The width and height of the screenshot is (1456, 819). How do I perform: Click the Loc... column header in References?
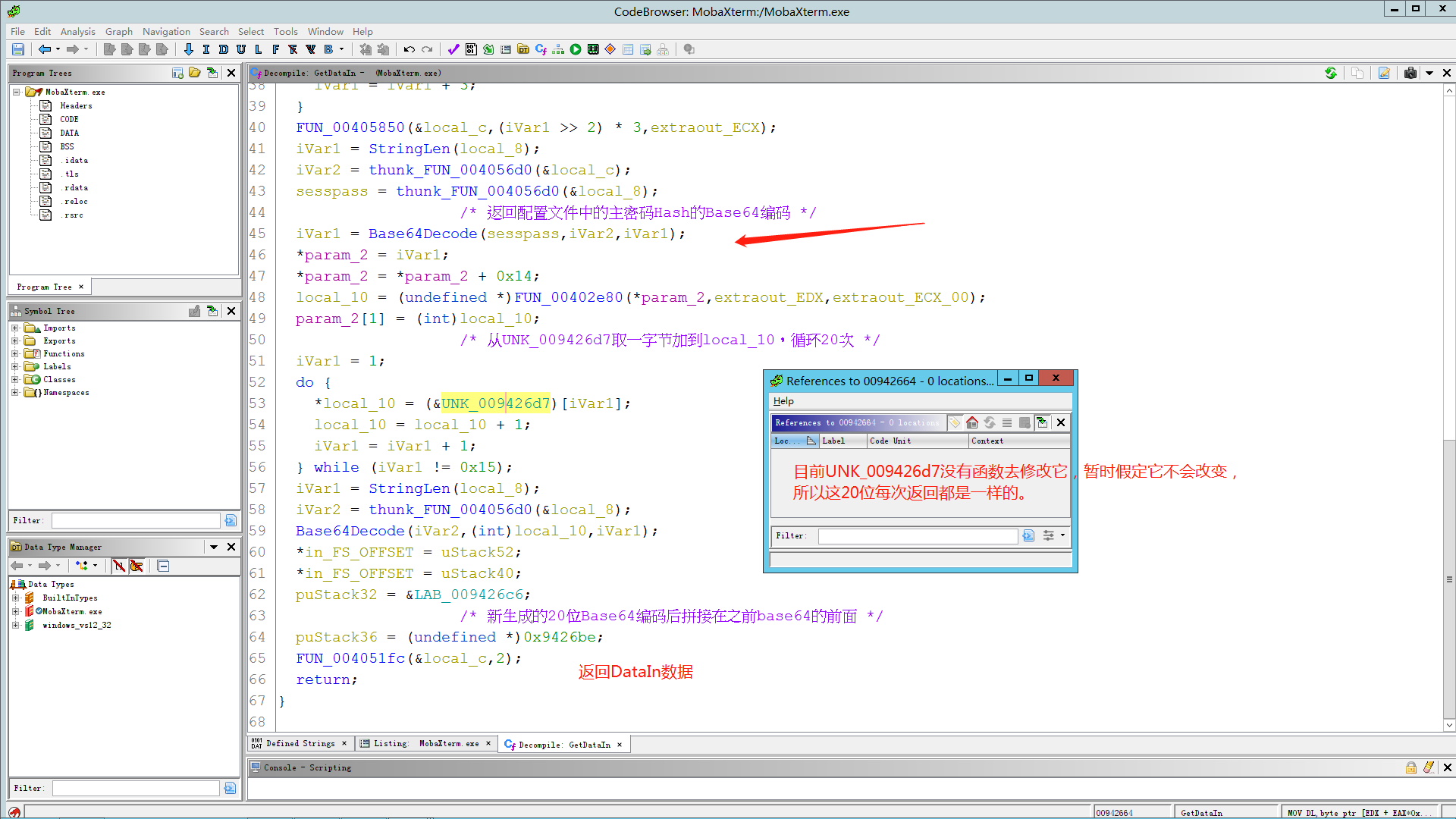tap(795, 441)
